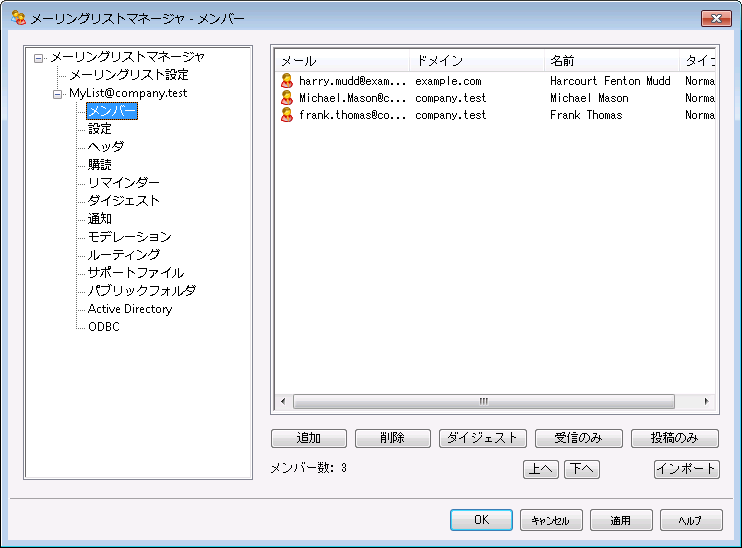Screen dimensions: 742x548
Task: Open the ODBC tree item
Action: [103, 327]
